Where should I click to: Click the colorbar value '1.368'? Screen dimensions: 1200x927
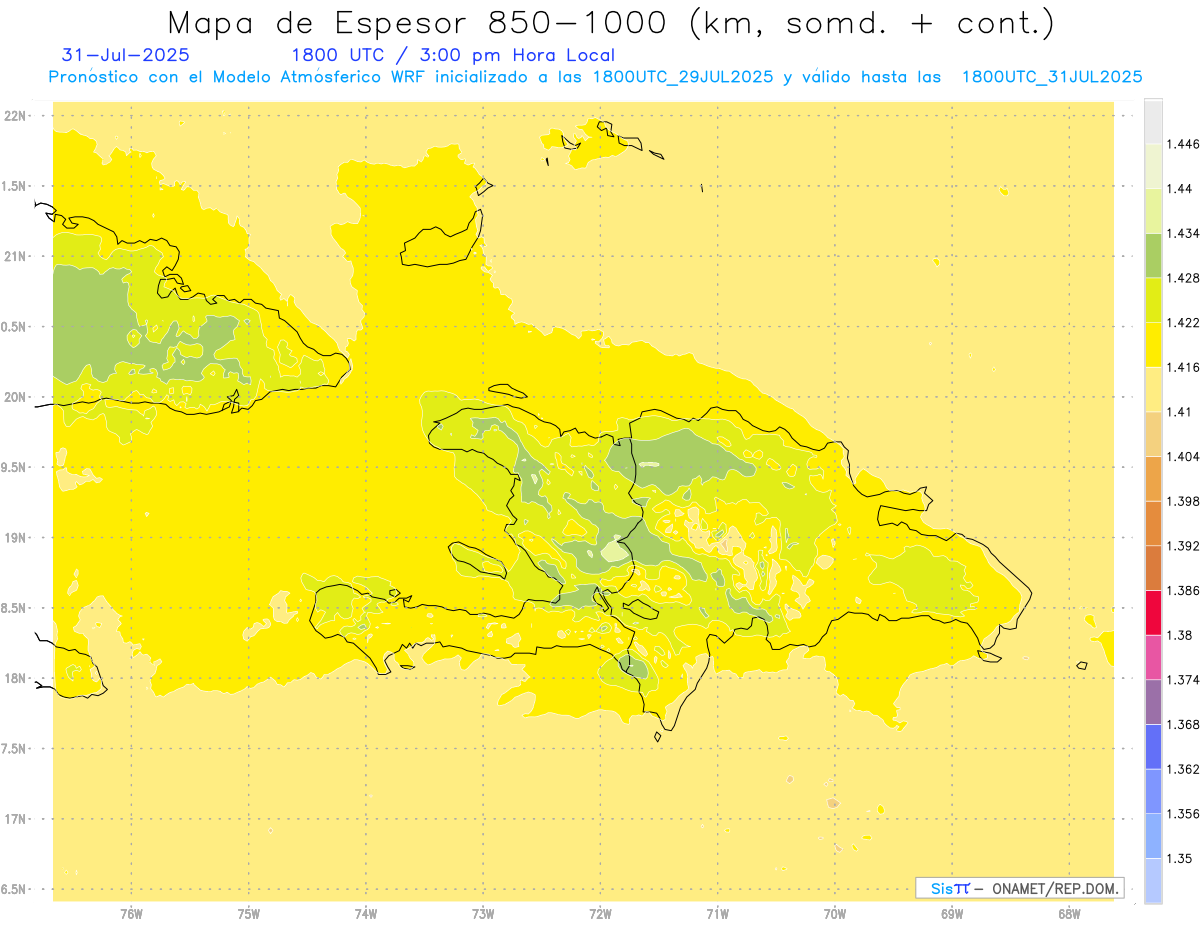(1185, 724)
